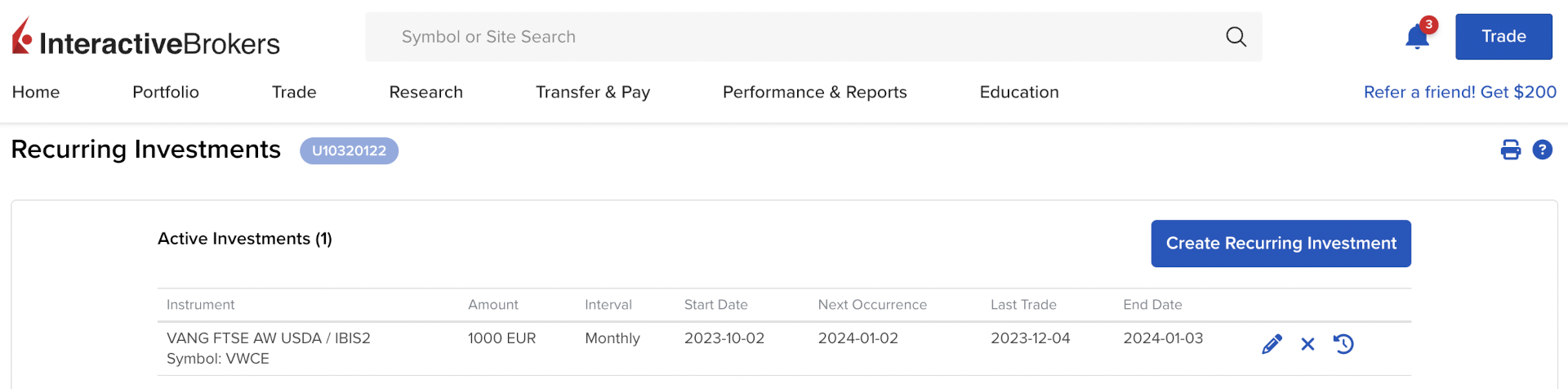Click the Symbol or Site Search field
The height and width of the screenshot is (389, 1568).
(x=800, y=37)
